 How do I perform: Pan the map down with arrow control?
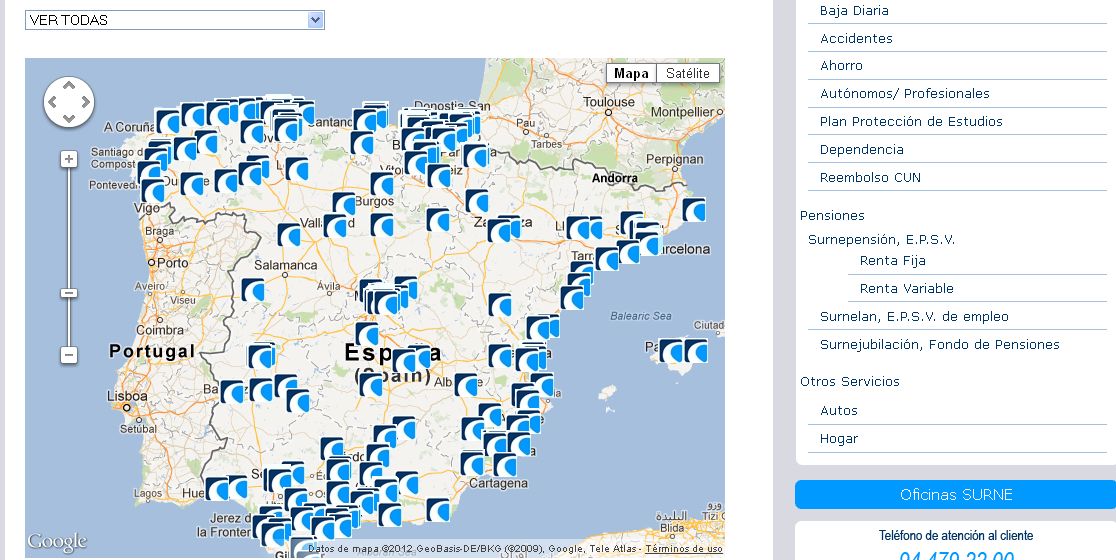(x=69, y=118)
